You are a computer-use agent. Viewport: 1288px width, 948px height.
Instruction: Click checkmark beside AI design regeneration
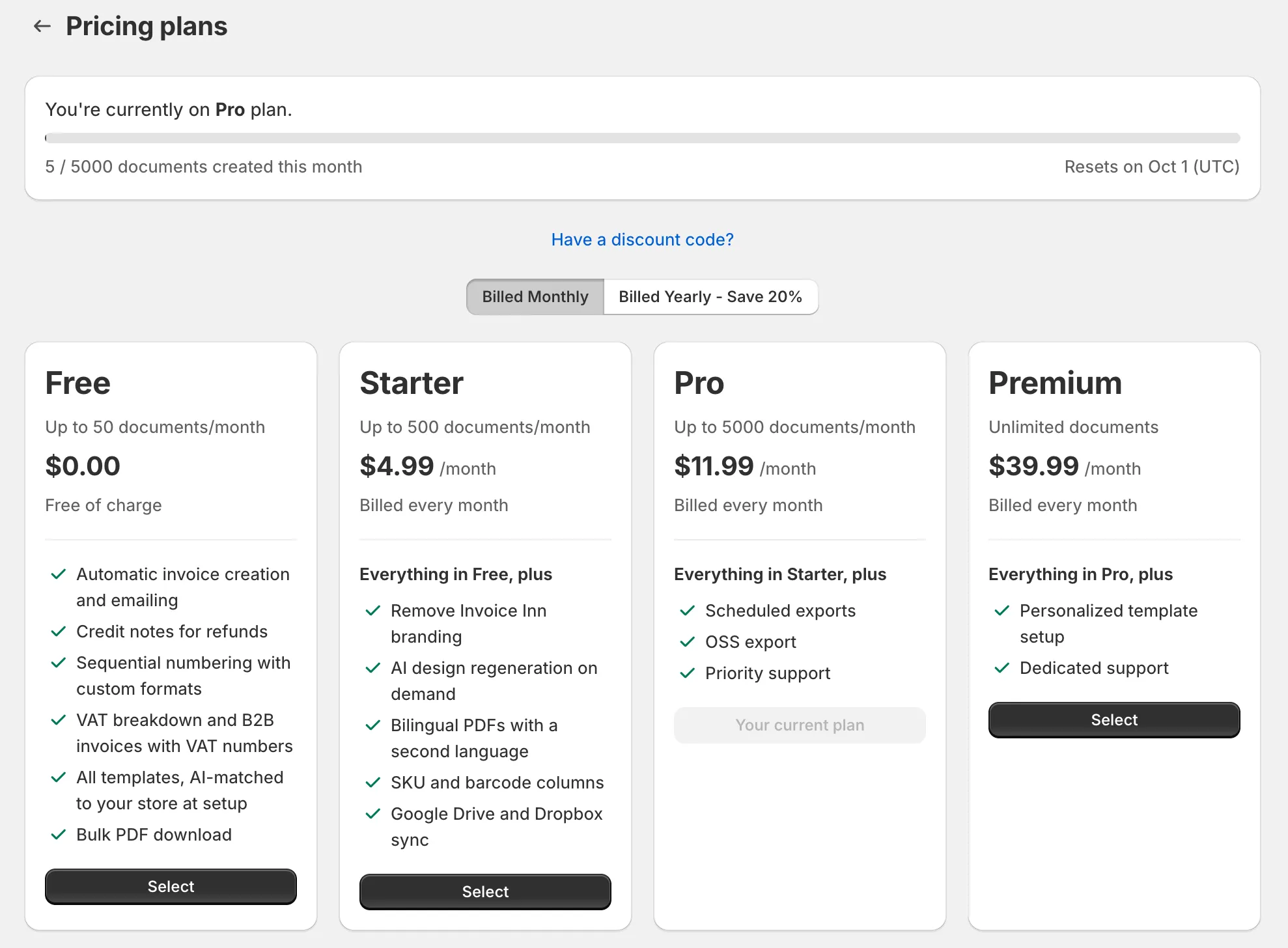click(373, 668)
